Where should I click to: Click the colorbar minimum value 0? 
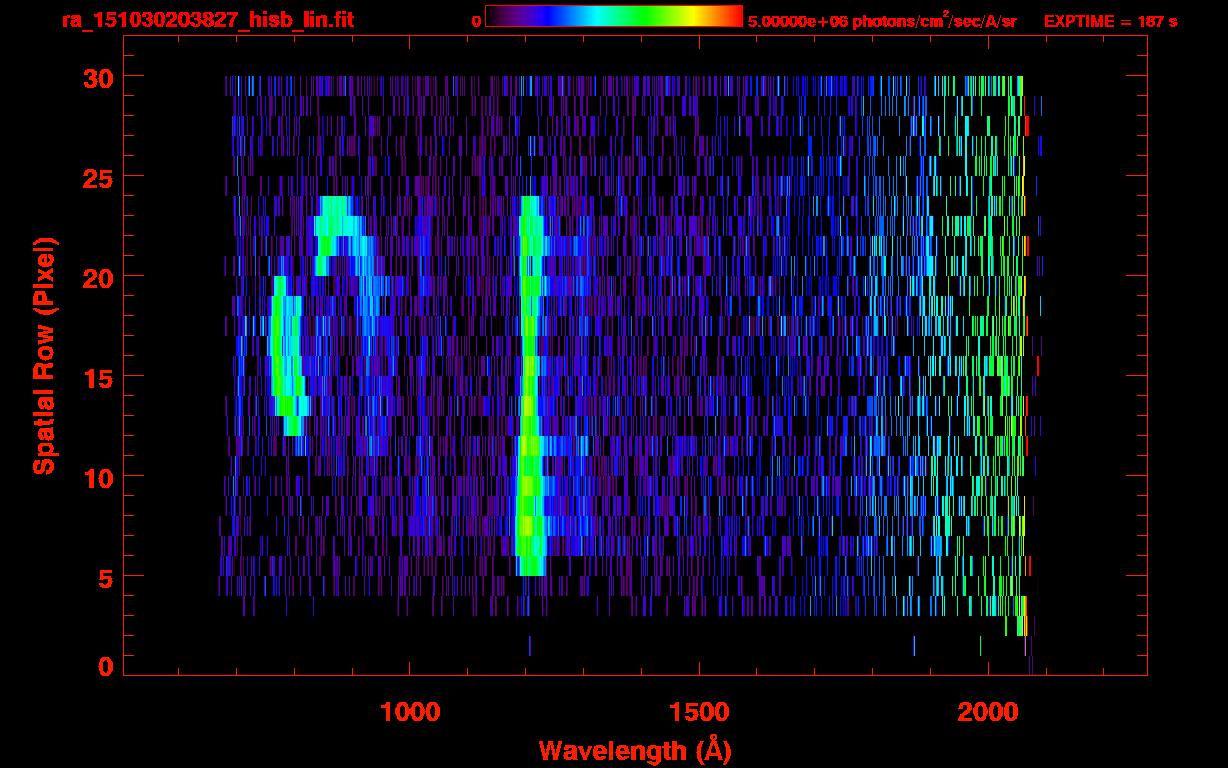coord(477,21)
